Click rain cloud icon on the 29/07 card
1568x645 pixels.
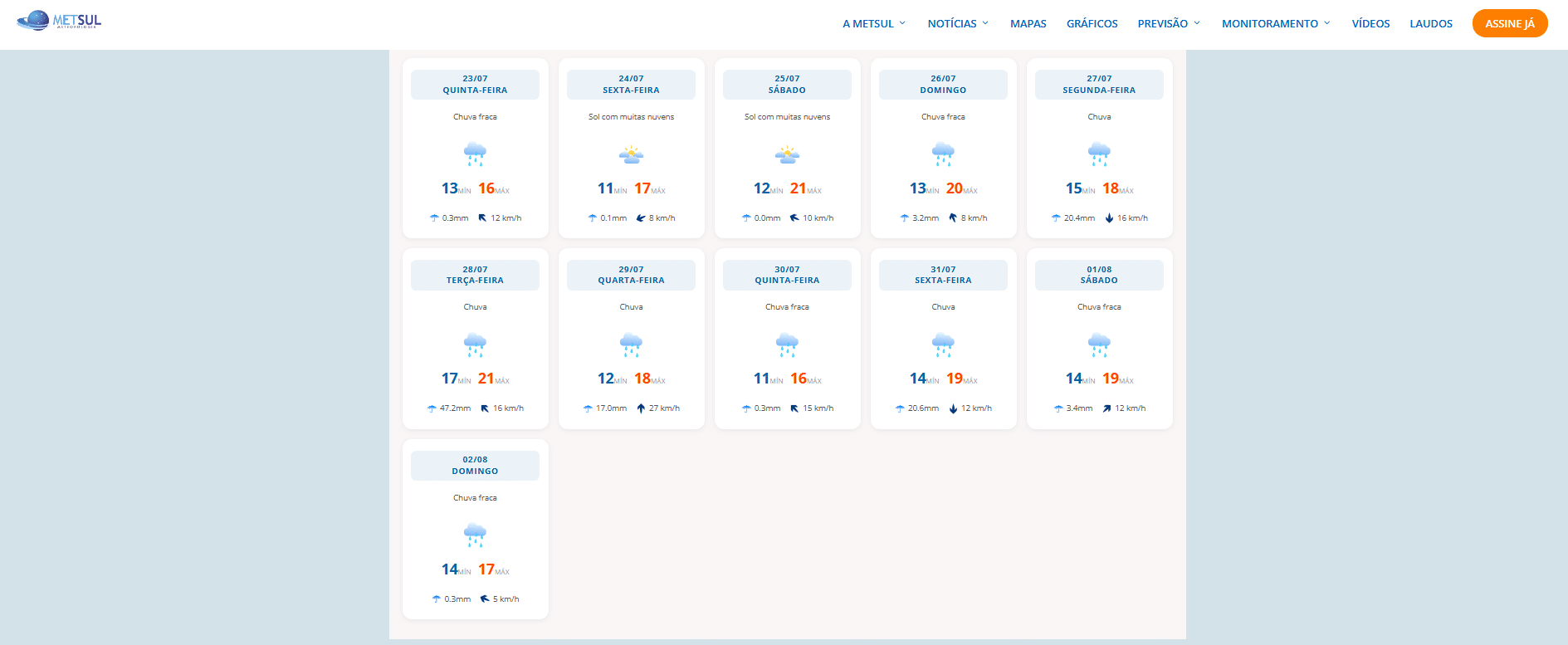click(x=631, y=344)
